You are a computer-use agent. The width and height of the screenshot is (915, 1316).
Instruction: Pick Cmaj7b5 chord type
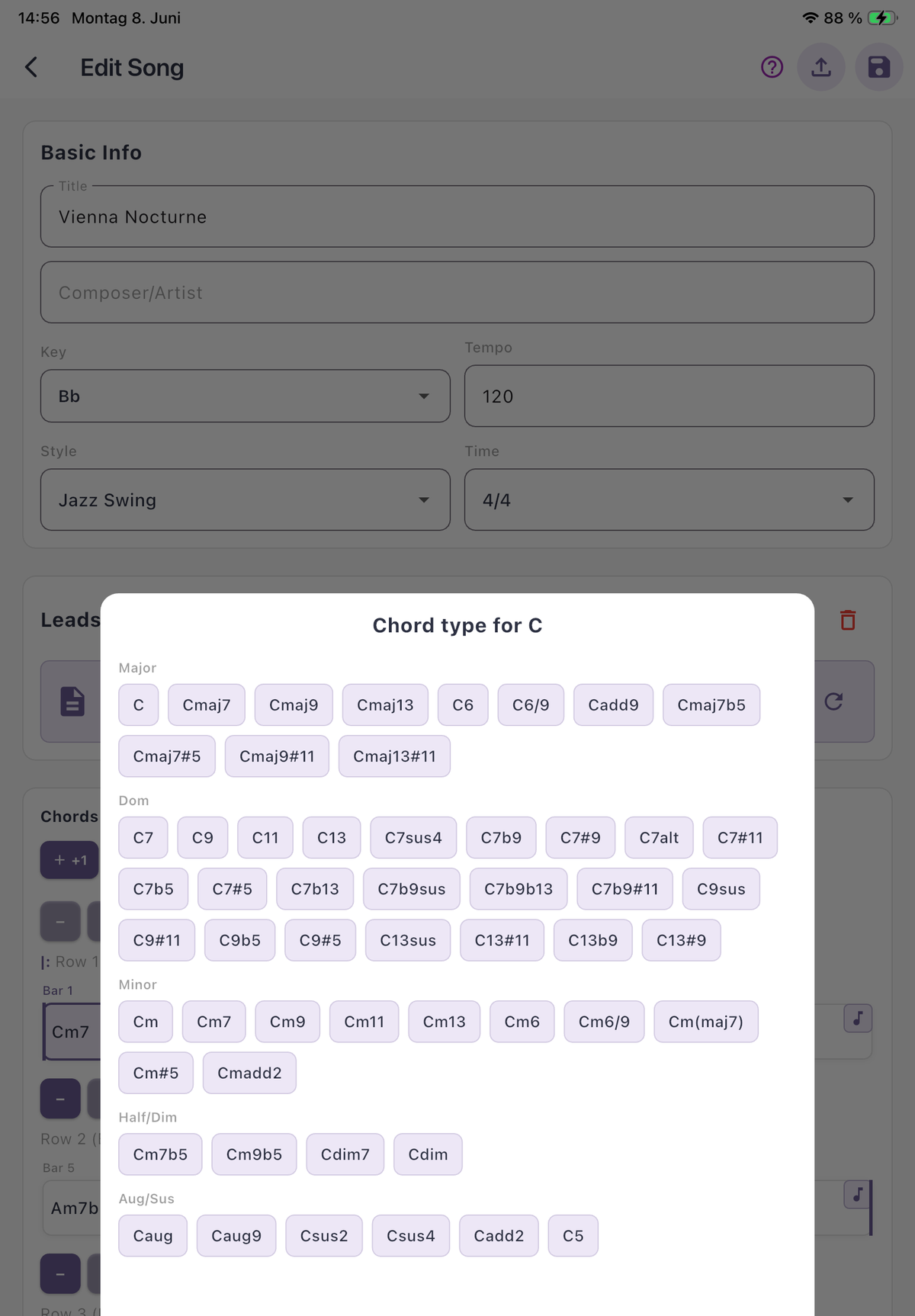pyautogui.click(x=711, y=705)
